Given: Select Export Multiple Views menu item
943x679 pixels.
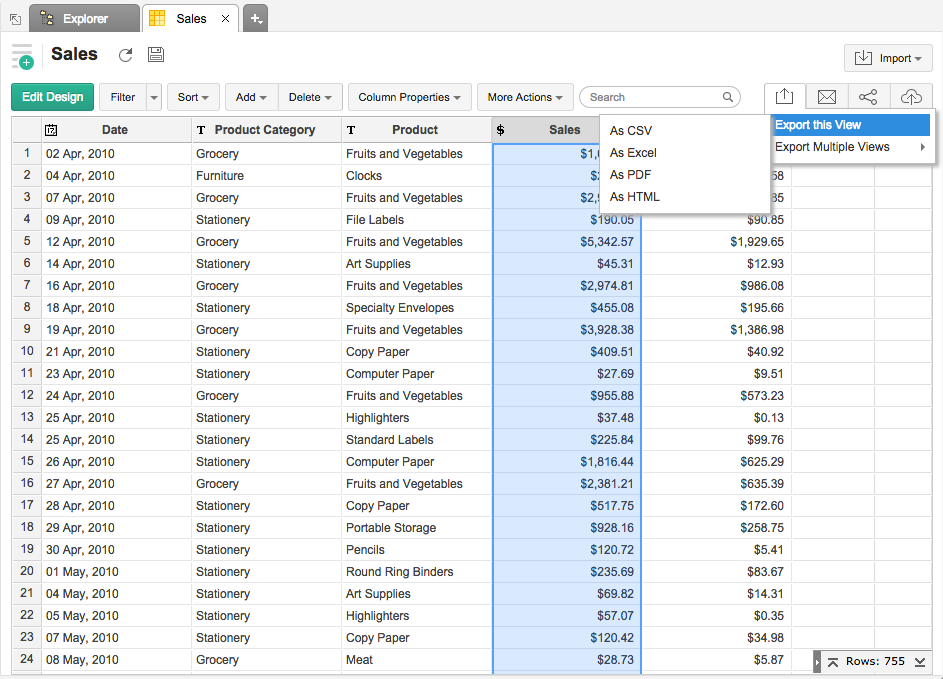Looking at the screenshot, I should pos(832,147).
